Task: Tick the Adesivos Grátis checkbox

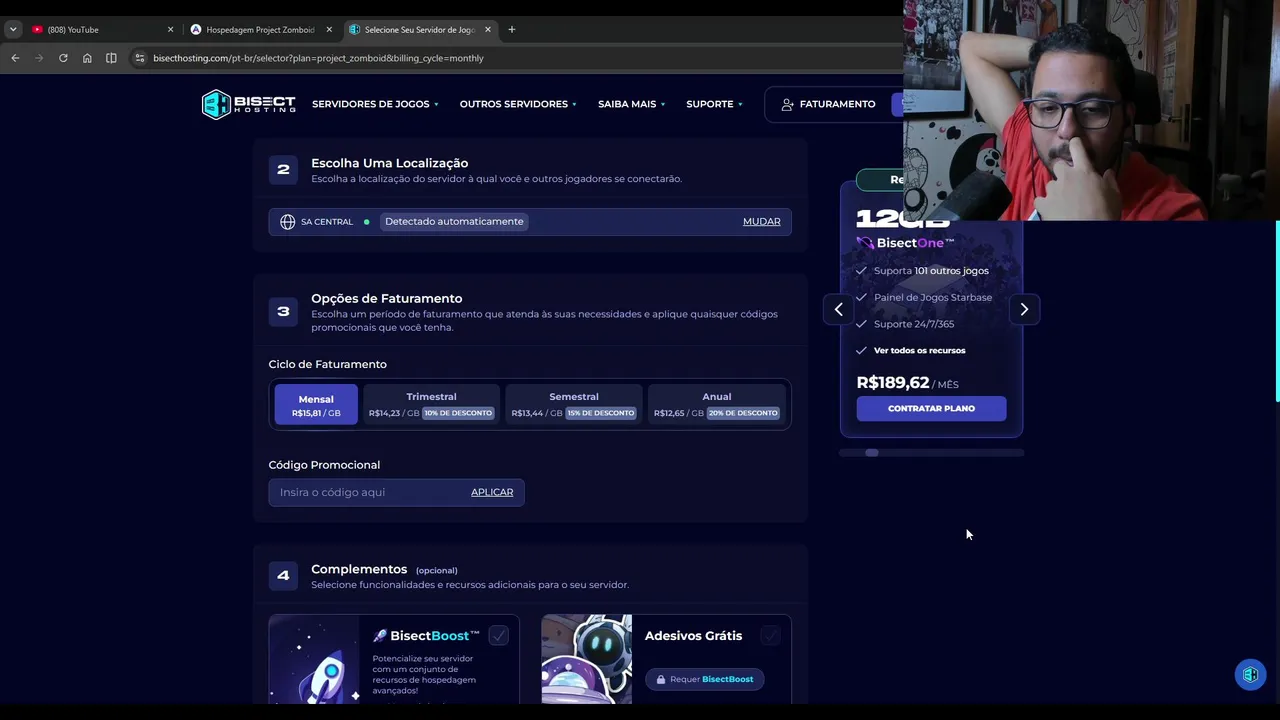Action: (x=770, y=635)
